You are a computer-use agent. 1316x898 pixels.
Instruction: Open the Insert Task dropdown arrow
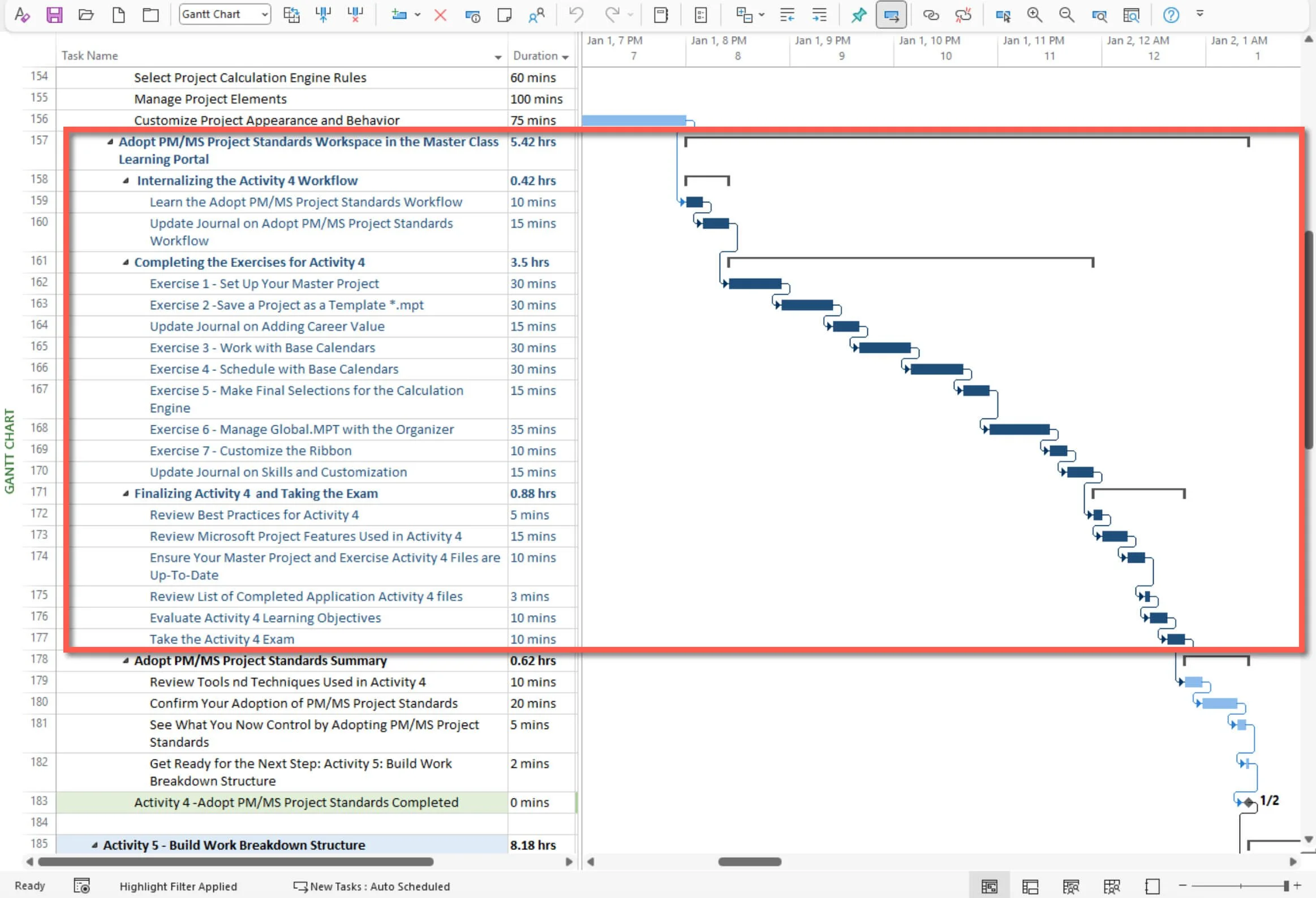click(x=418, y=15)
